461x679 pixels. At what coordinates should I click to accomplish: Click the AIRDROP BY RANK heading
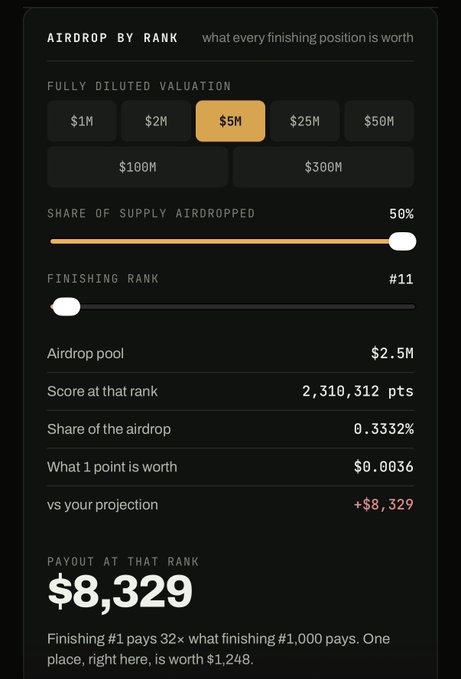[x=113, y=38]
